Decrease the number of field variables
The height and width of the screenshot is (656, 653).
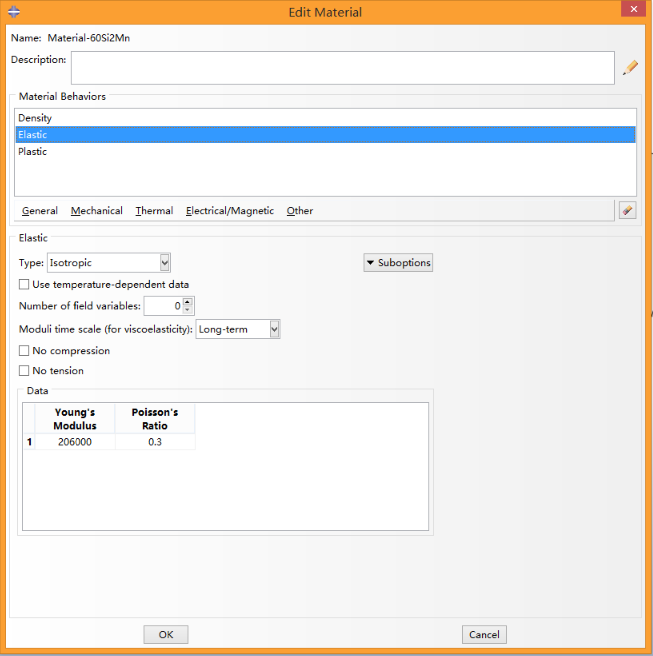pos(188,310)
